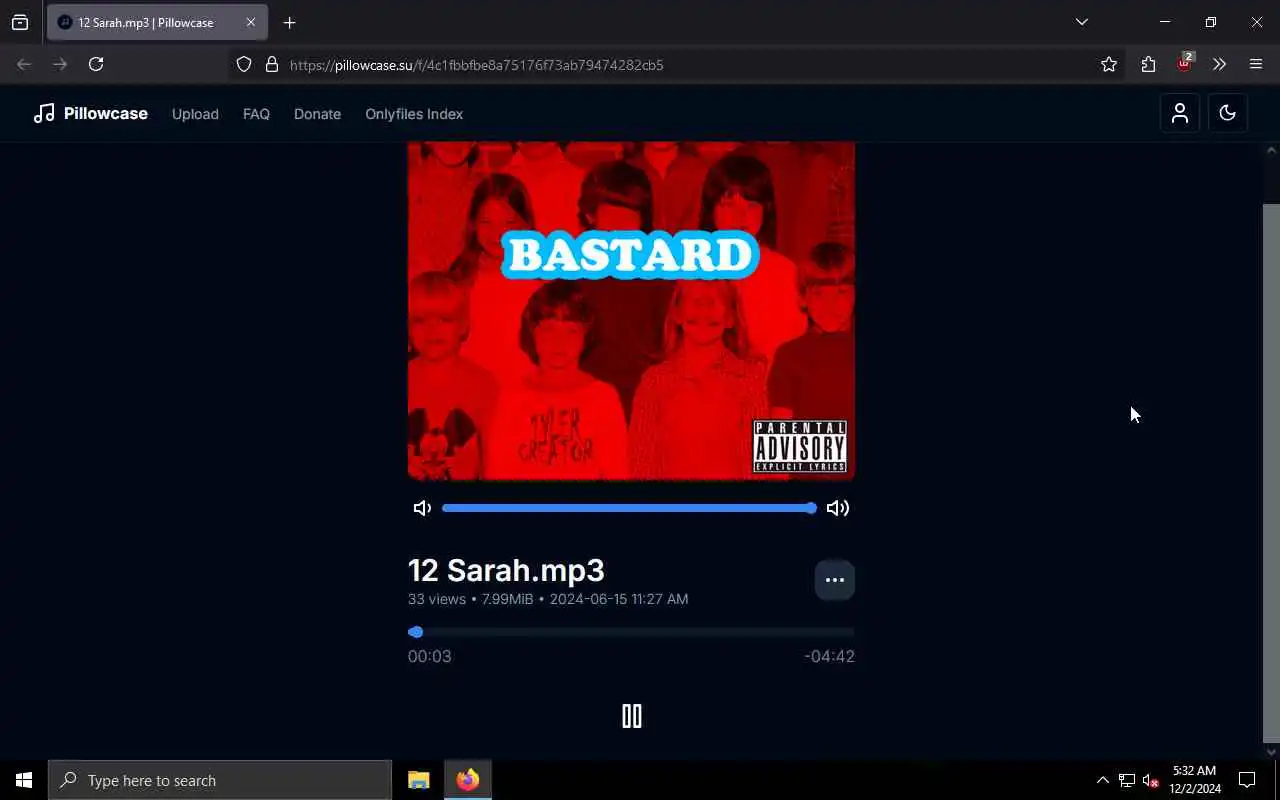Open Firefox View recent browsing icon
Viewport: 1280px width, 800px height.
coord(20,22)
